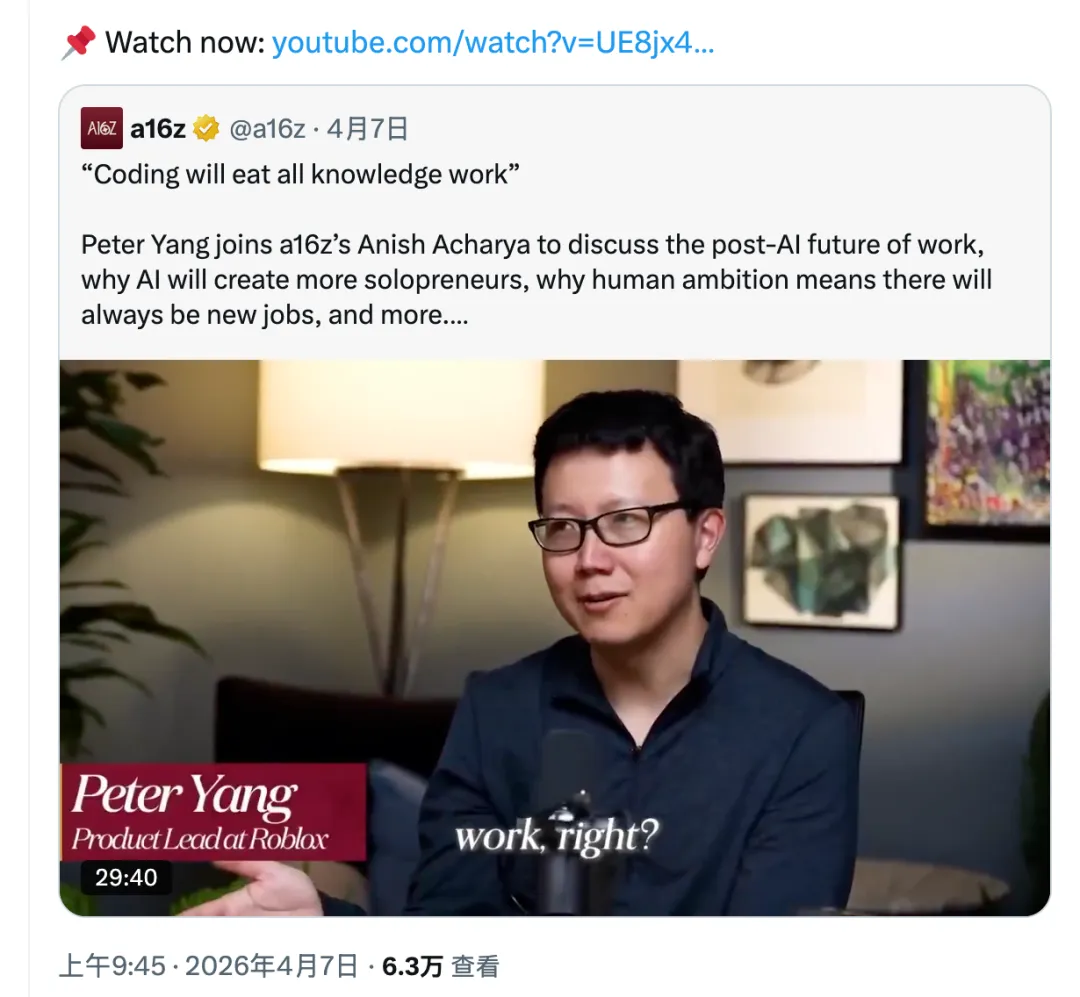1080x997 pixels.
Task: Click the 6.3万 查看 view count
Action: 440,966
